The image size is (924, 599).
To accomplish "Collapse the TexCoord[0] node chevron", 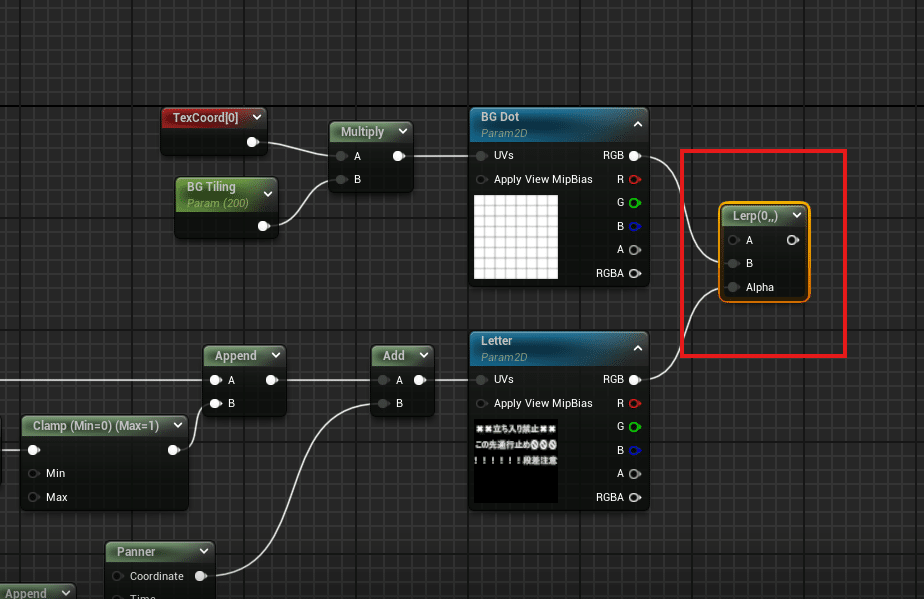I will tap(257, 117).
